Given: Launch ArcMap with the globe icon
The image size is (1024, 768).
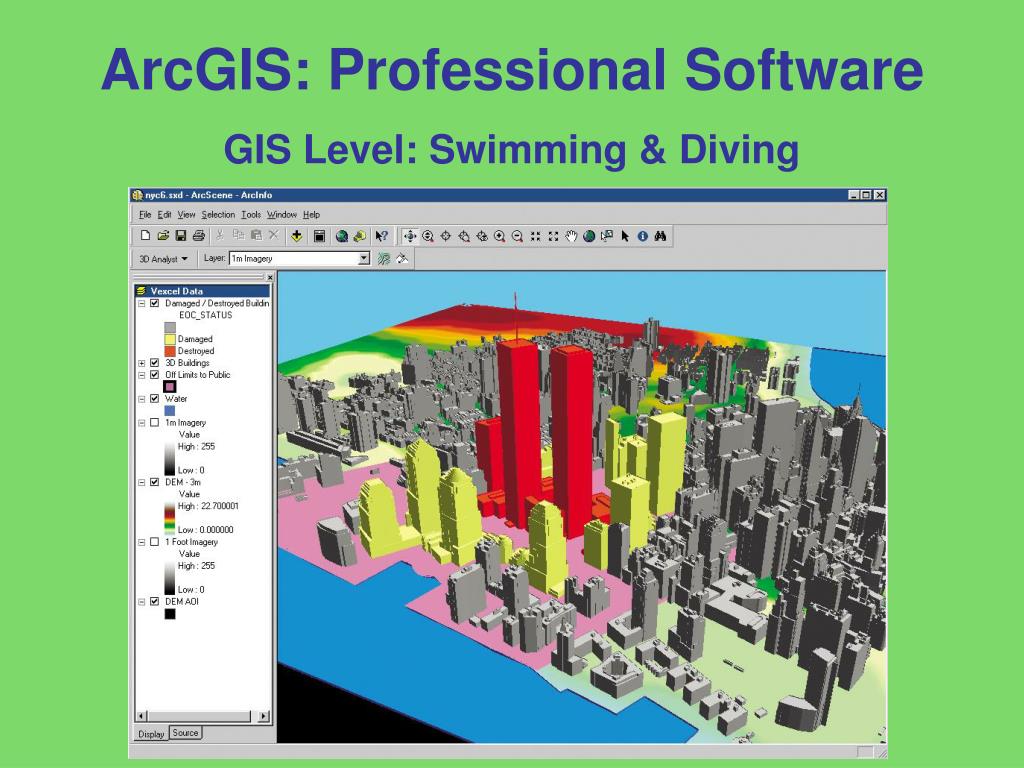Looking at the screenshot, I should [x=341, y=236].
